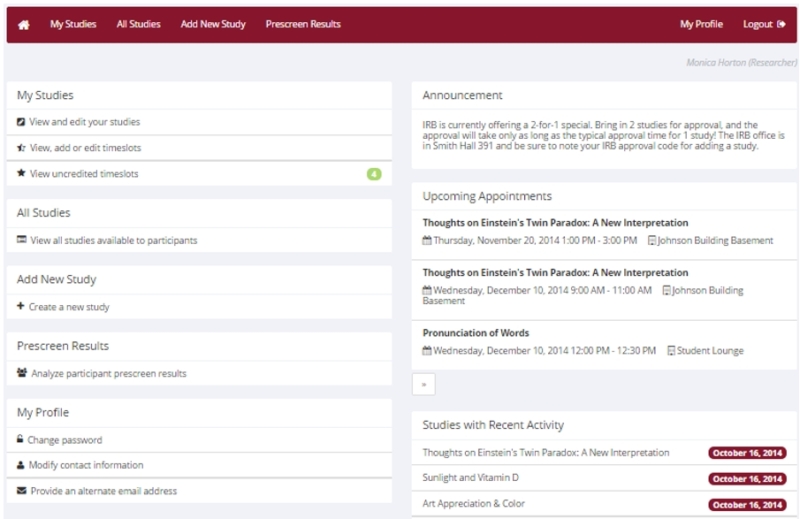Click the people icon beside Analyze participant prescreen results
This screenshot has width=800, height=519.
click(x=22, y=373)
